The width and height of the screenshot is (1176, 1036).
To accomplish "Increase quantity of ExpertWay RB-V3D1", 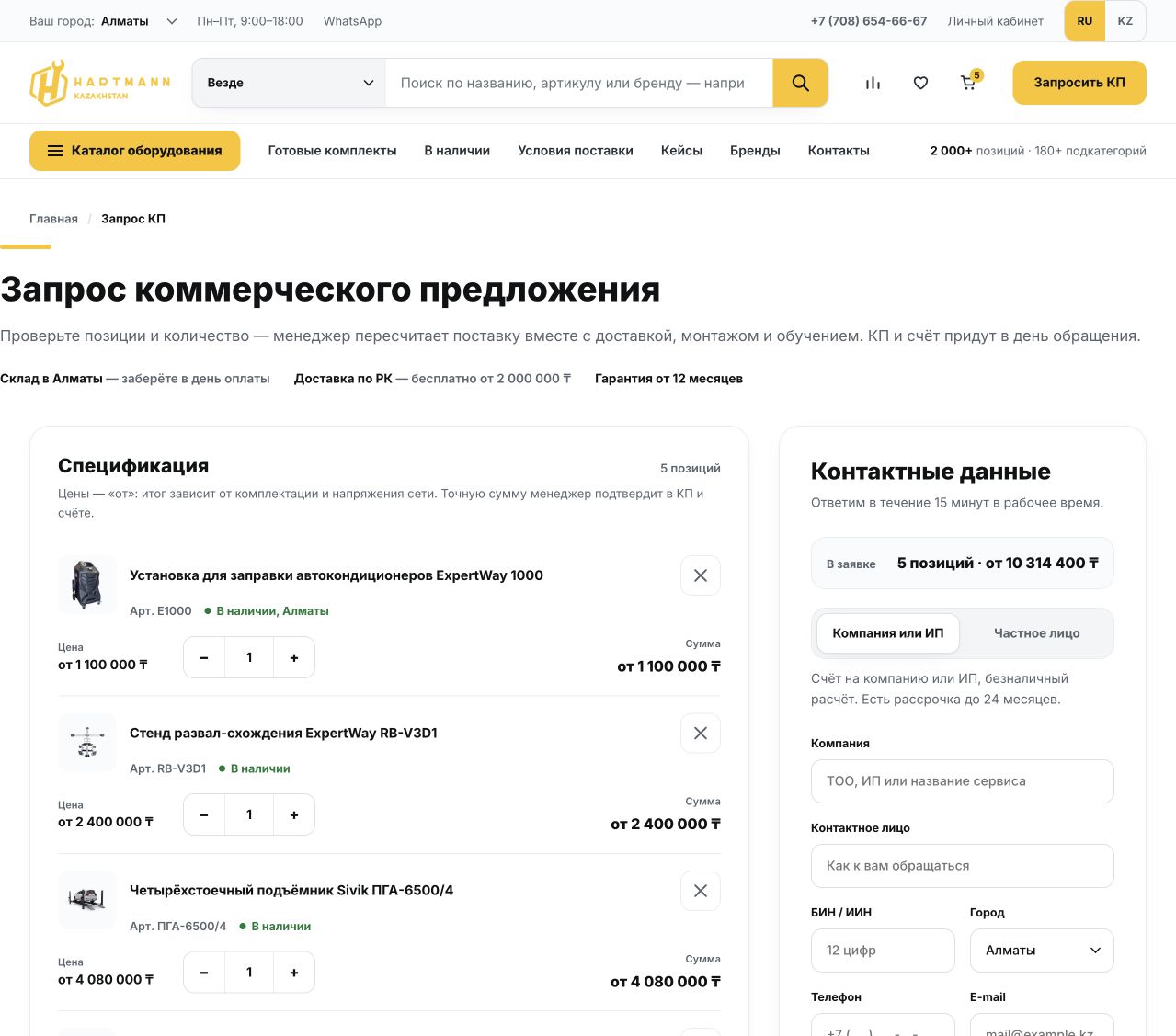I will point(294,814).
